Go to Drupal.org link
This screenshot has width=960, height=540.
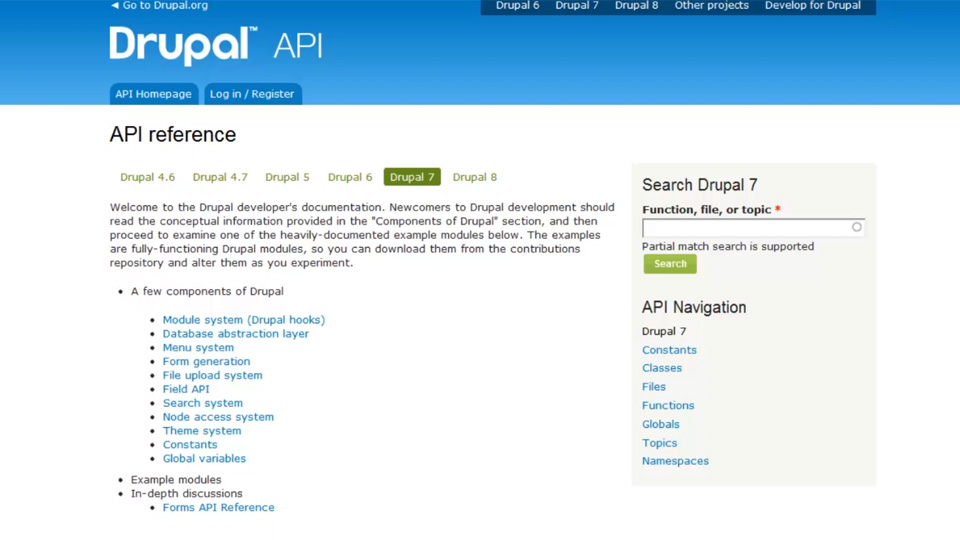pos(159,6)
